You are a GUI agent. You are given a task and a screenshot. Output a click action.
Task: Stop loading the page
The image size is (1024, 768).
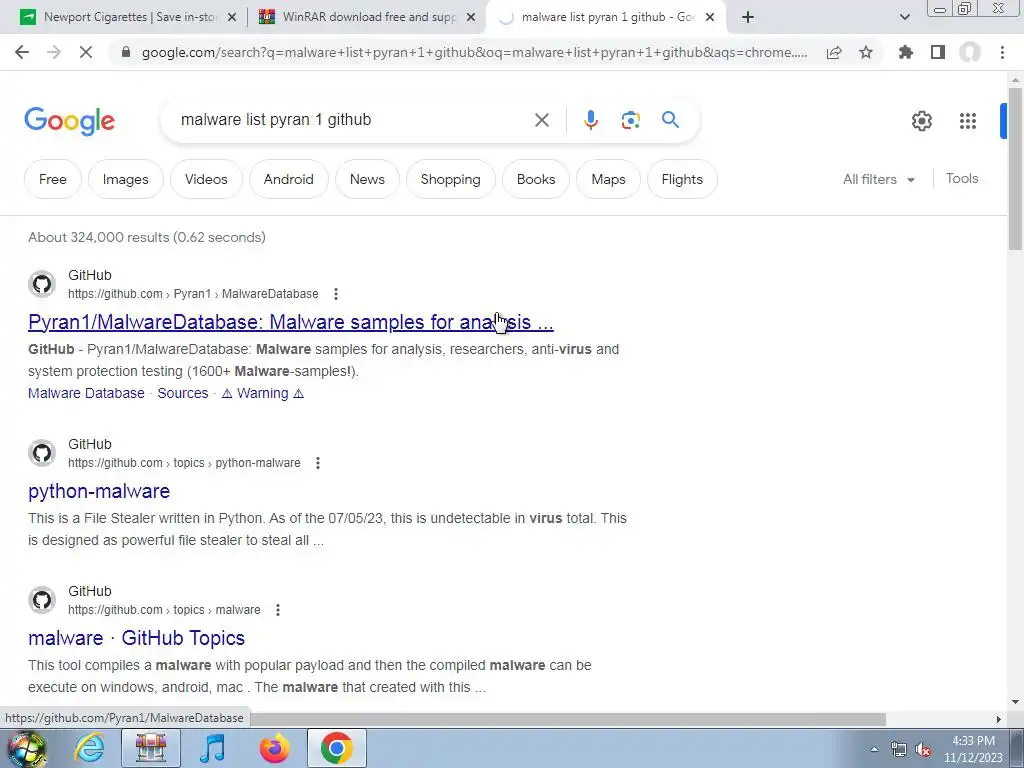(86, 52)
